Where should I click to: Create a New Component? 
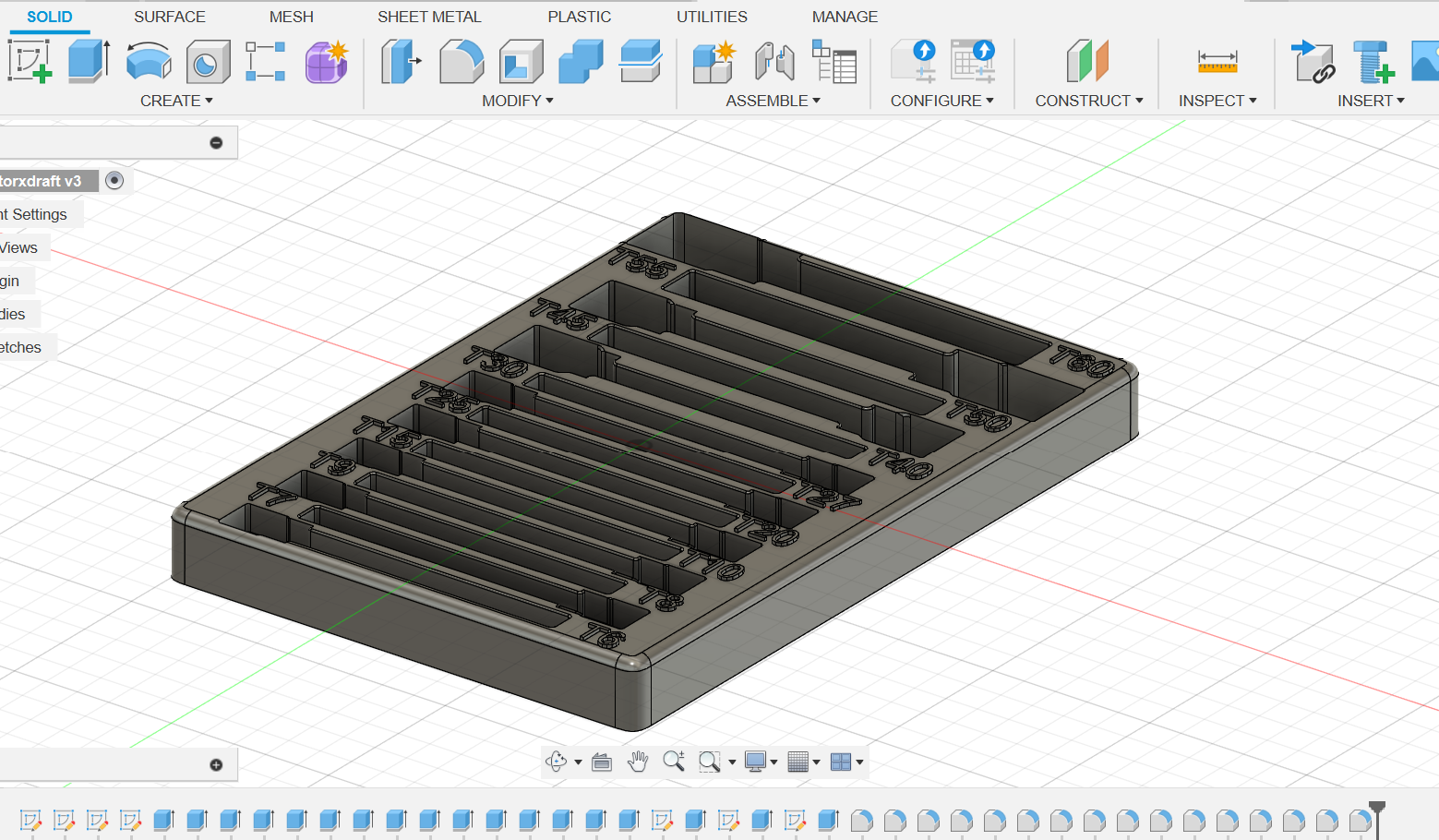coord(714,61)
